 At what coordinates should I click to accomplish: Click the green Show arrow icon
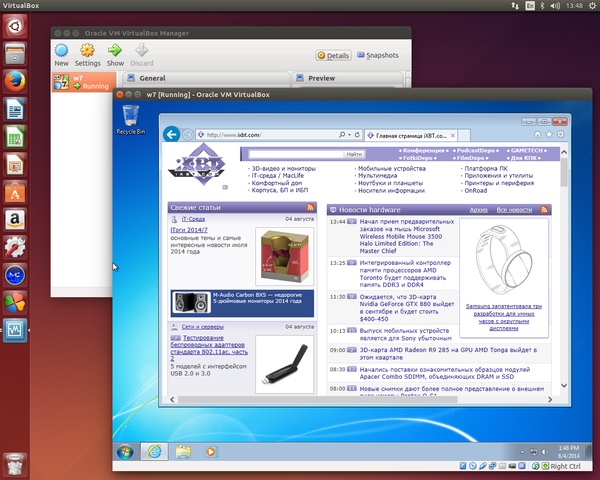tap(115, 50)
